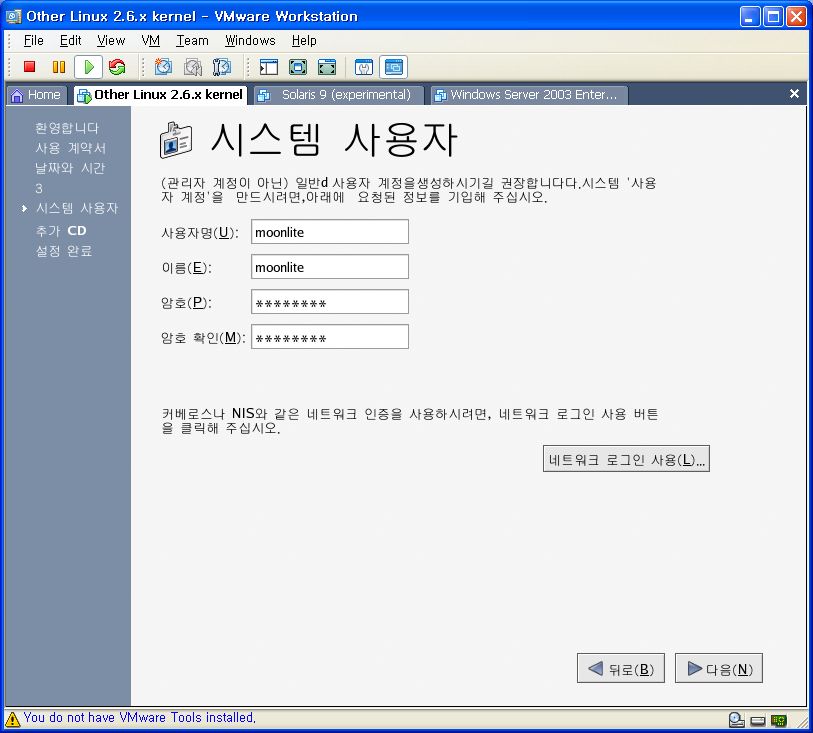The image size is (813, 733).
Task: Open the Windows menu in menu bar
Action: [249, 41]
